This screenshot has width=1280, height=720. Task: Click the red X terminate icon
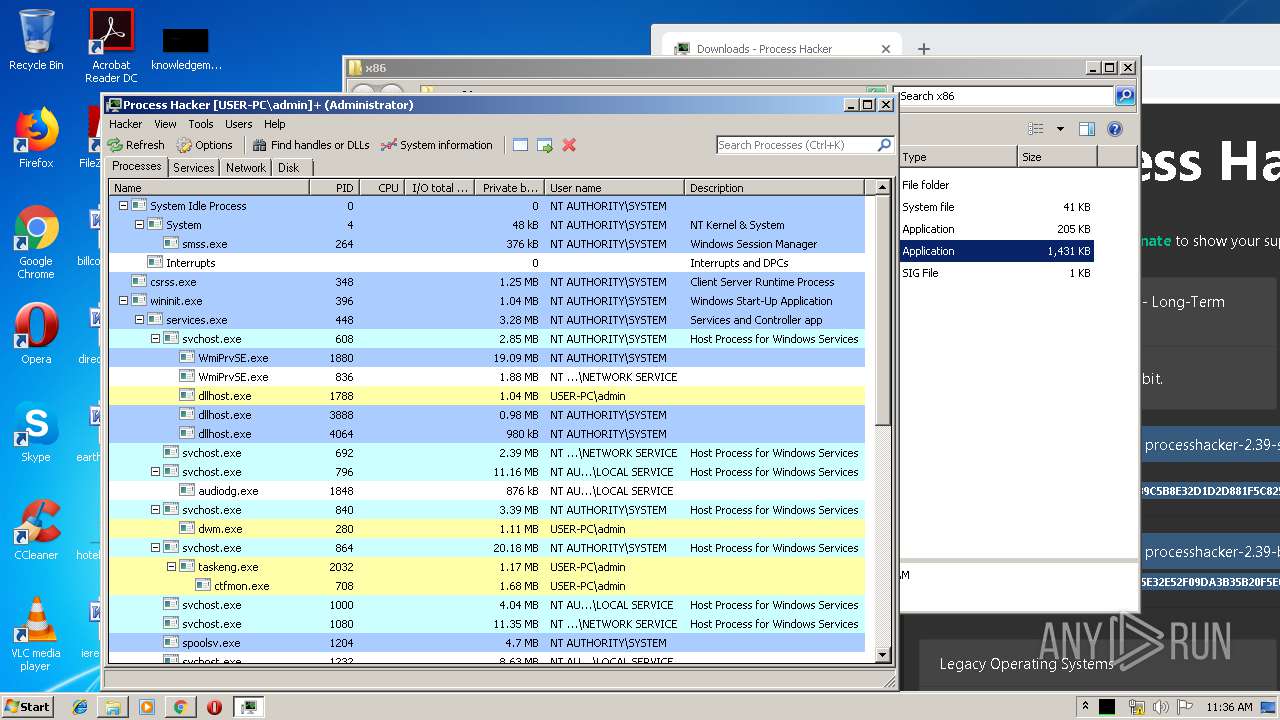(569, 145)
